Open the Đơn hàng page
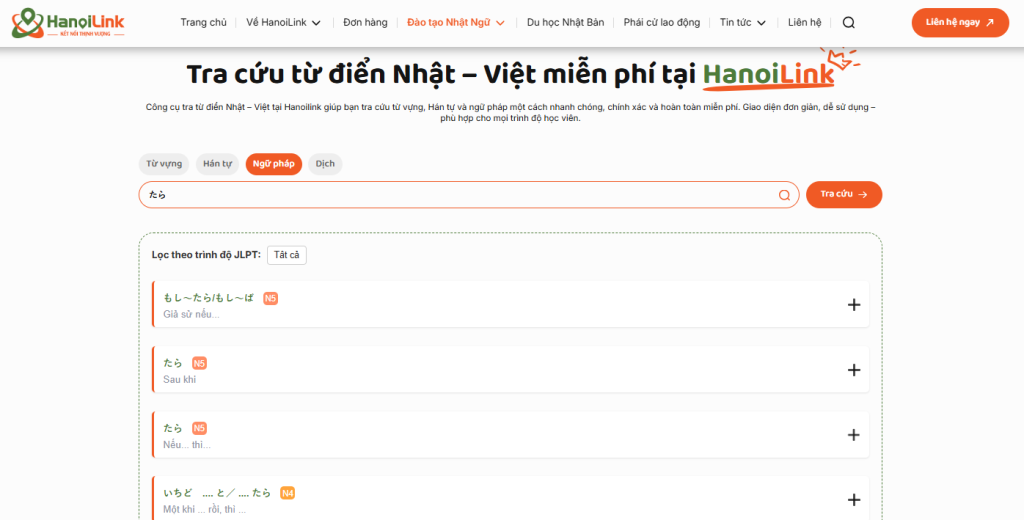 (x=365, y=22)
